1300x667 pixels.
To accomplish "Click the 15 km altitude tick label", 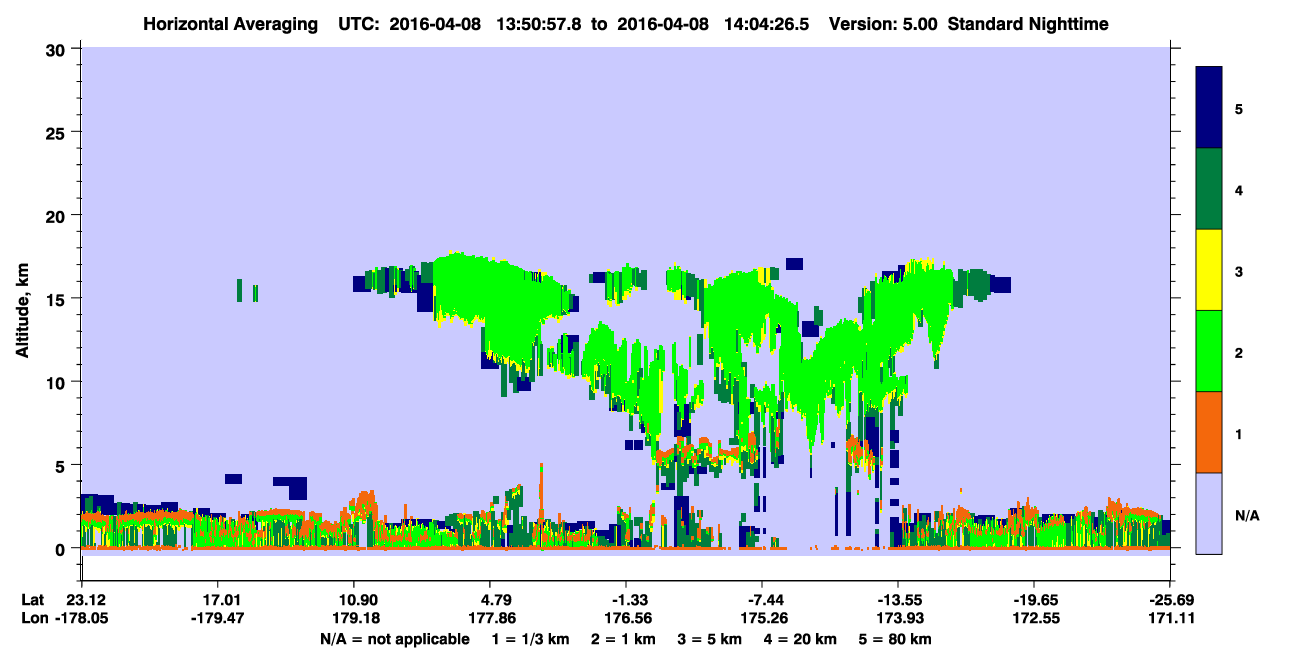I will pos(57,299).
